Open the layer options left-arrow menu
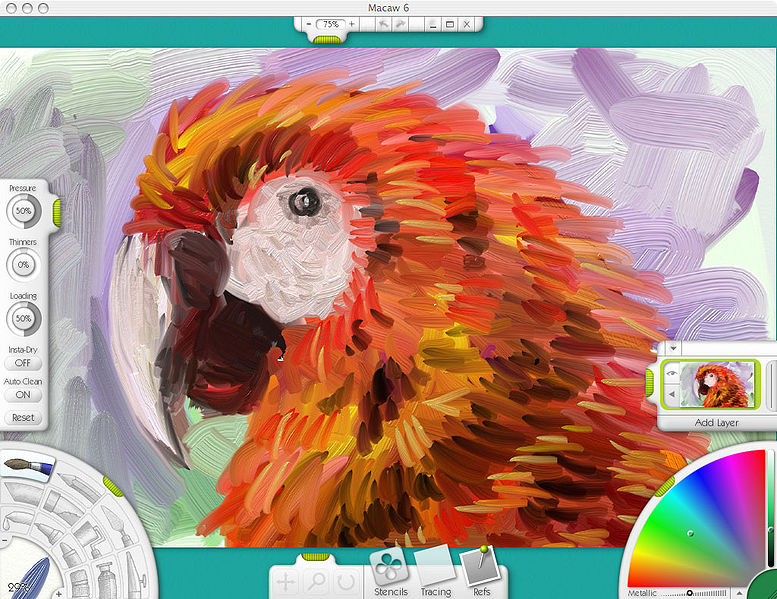Image resolution: width=777 pixels, height=599 pixels. pos(671,394)
